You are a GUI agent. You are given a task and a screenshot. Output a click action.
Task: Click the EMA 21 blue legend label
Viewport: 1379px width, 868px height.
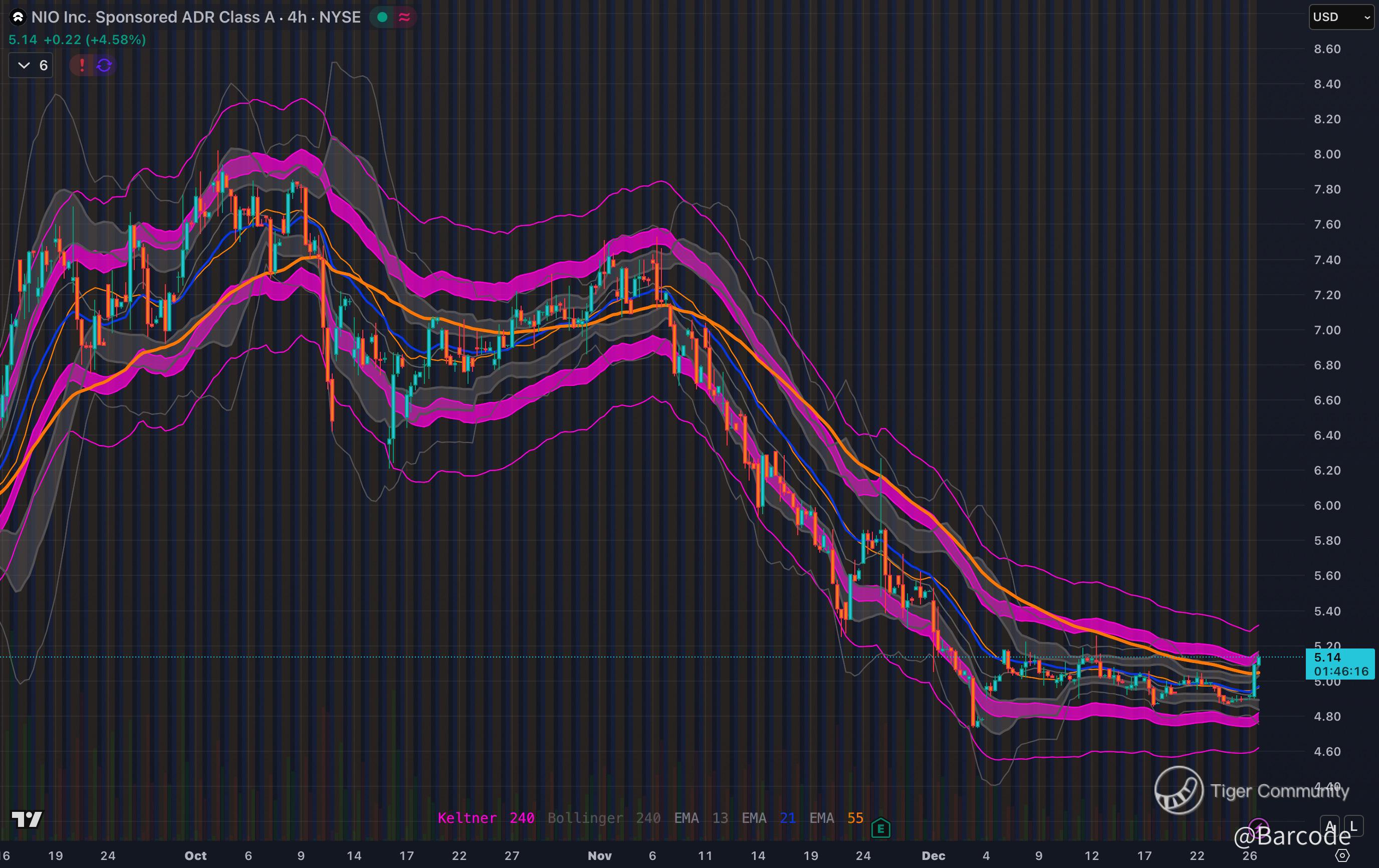768,817
